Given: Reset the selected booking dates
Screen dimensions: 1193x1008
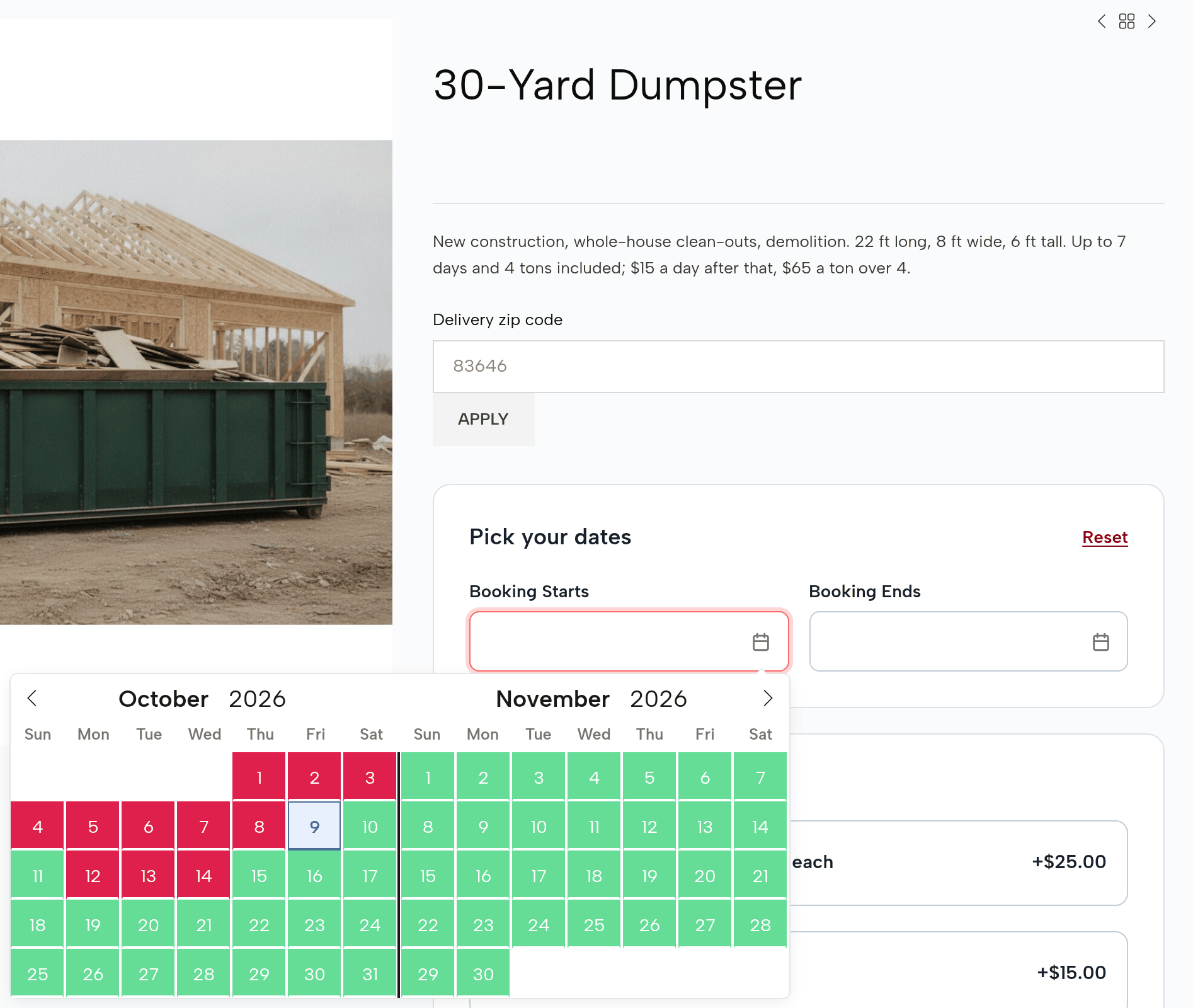Looking at the screenshot, I should pos(1105,537).
